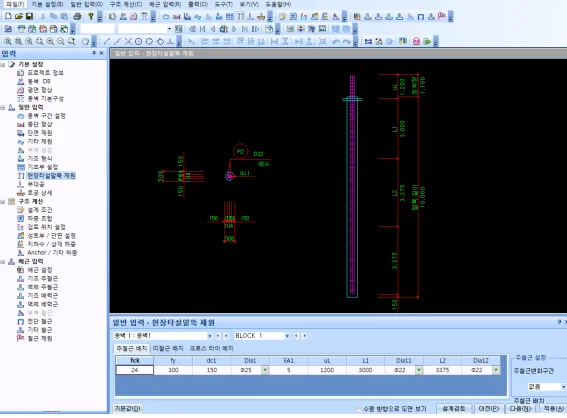Select the X cross drawing tool
This screenshot has width=567, height=418.
(x=128, y=41)
